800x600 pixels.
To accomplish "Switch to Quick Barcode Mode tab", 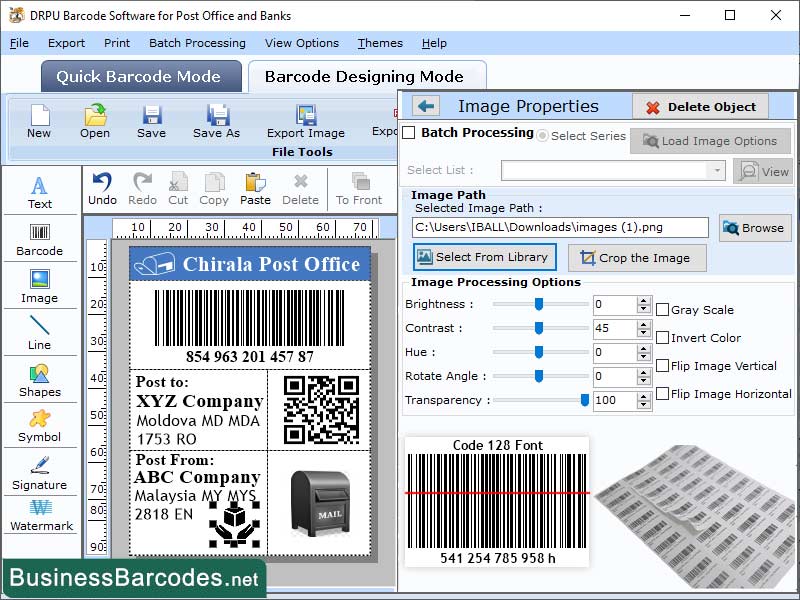I will tap(140, 76).
